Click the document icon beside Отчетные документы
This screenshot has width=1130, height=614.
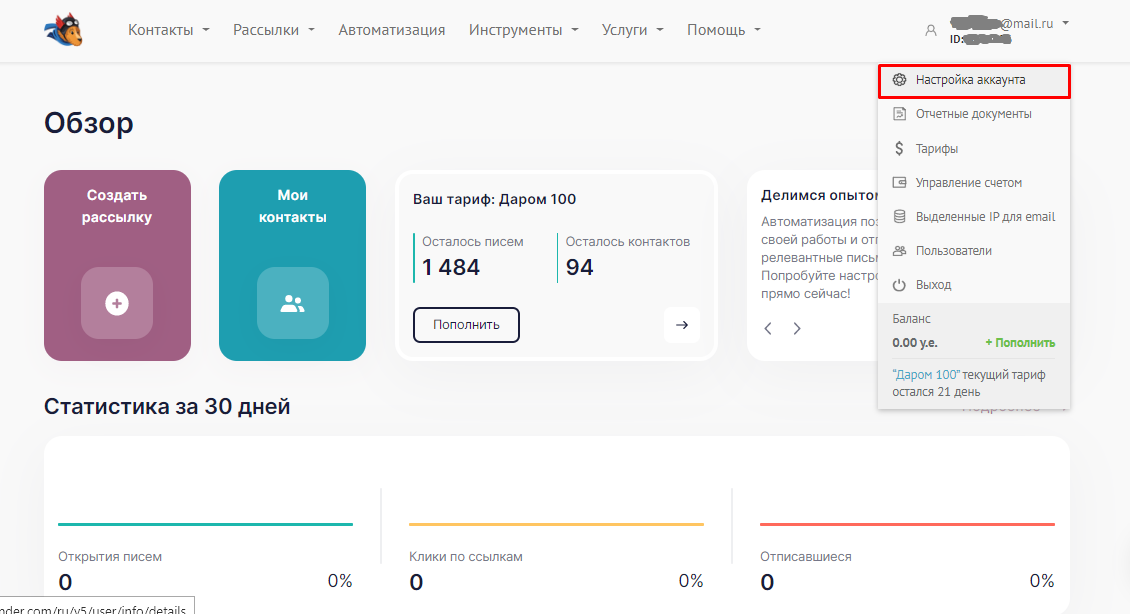click(x=899, y=114)
